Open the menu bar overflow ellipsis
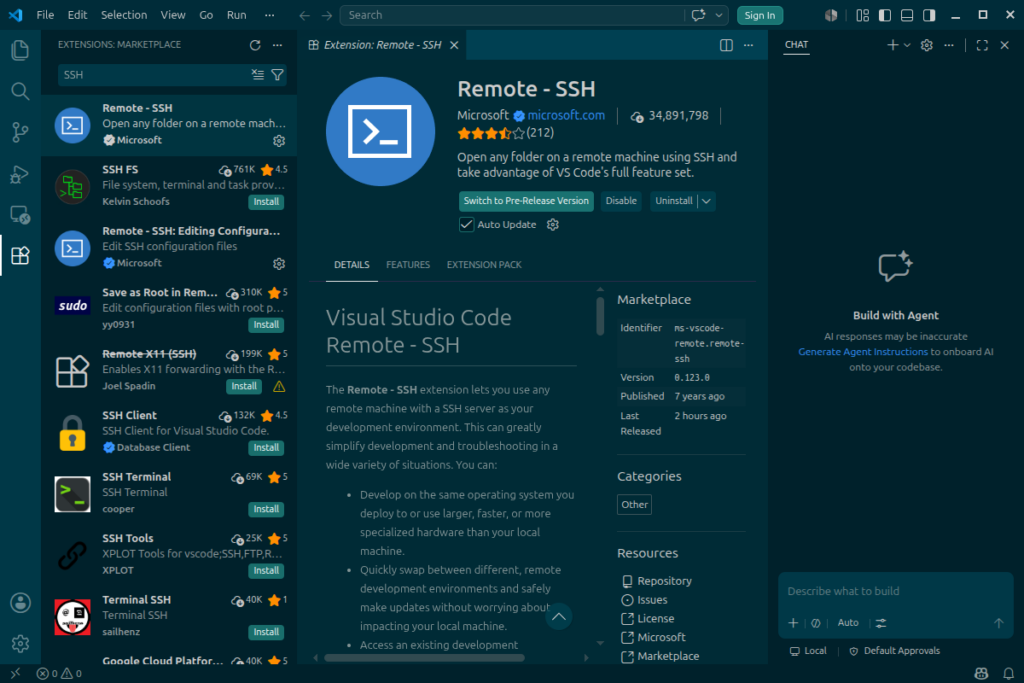The height and width of the screenshot is (683, 1024). [270, 15]
